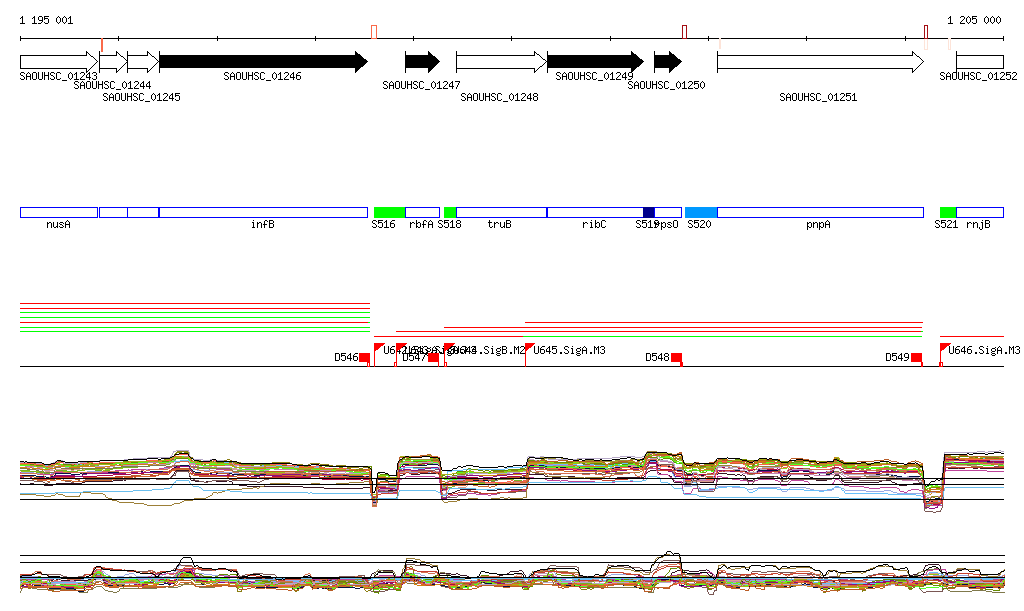Viewport: 1024px width, 611px height.
Task: Click the infB gene segment
Action: pos(263,213)
